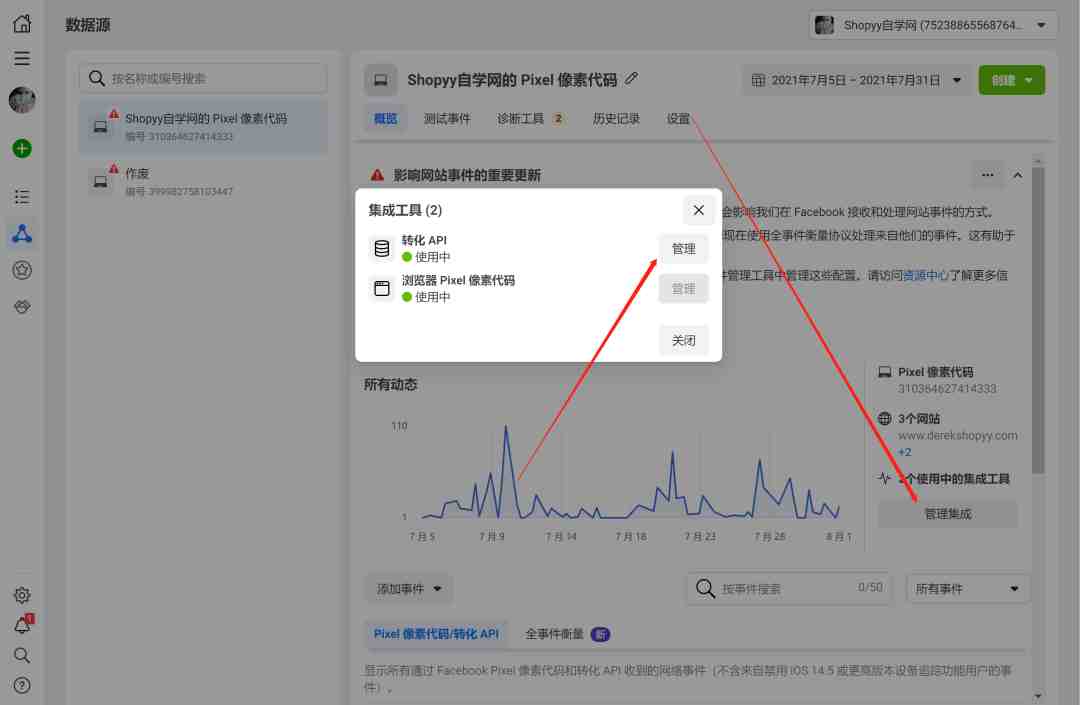The image size is (1080, 705).
Task: Click the 按事件搜索 search field
Action: pos(789,589)
